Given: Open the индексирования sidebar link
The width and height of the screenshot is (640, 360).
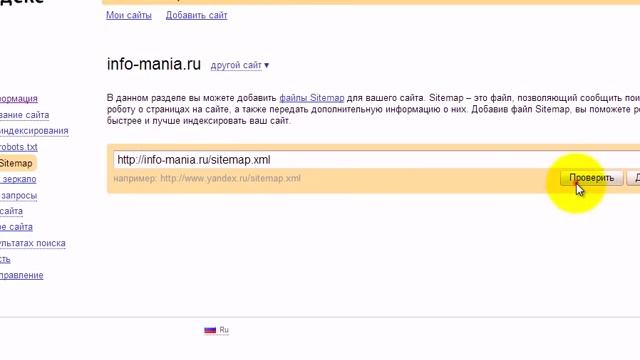Looking at the screenshot, I should 34,131.
